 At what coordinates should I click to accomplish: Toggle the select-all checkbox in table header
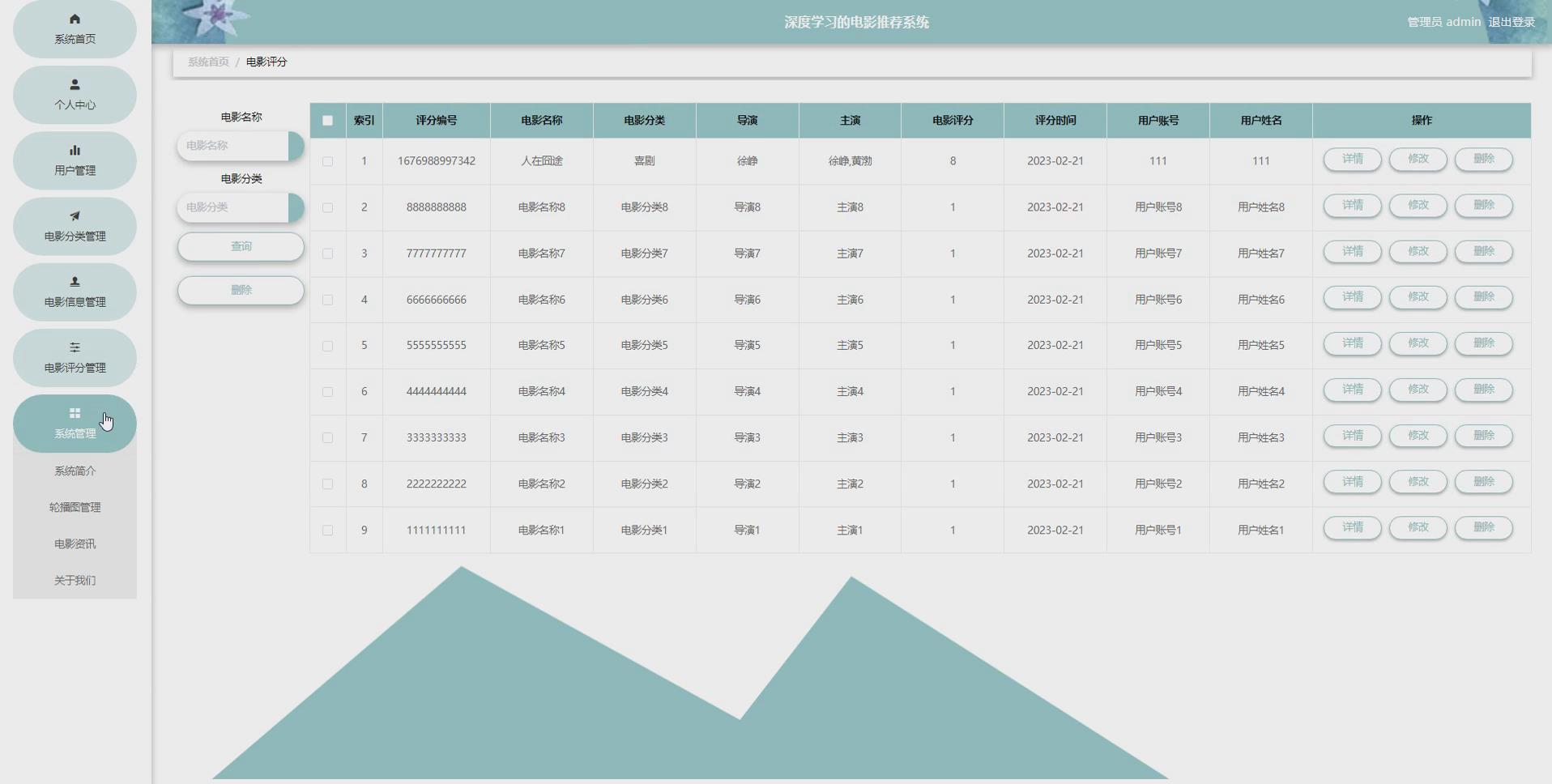(327, 121)
